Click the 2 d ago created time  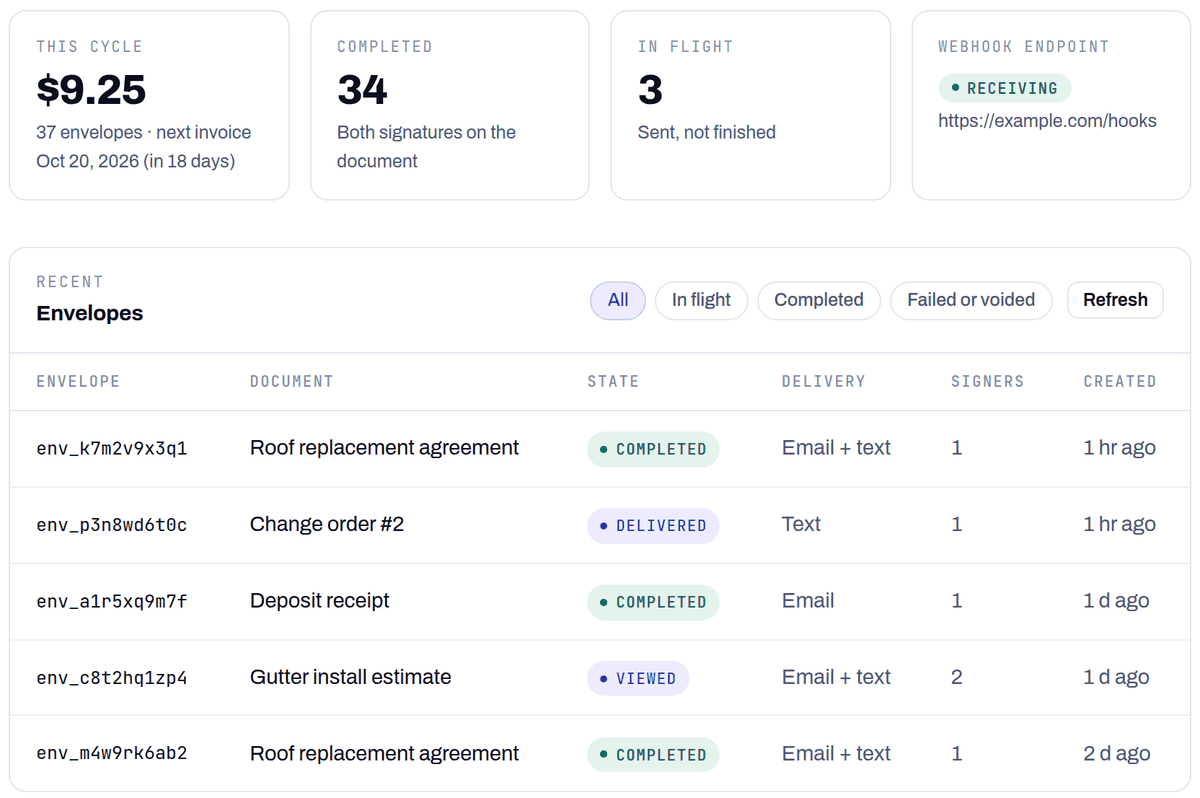click(x=1116, y=754)
